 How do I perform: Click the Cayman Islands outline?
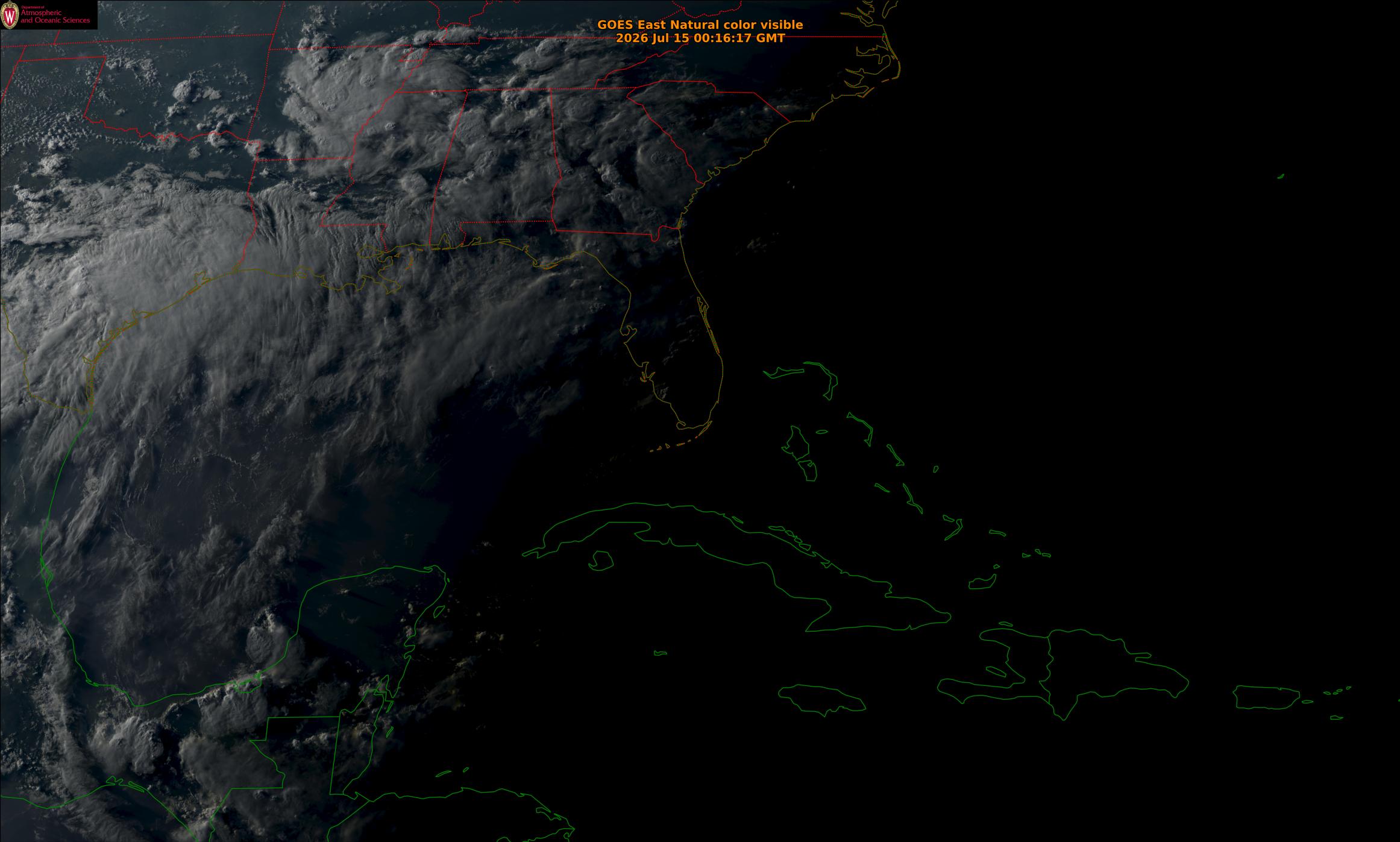pyautogui.click(x=661, y=653)
